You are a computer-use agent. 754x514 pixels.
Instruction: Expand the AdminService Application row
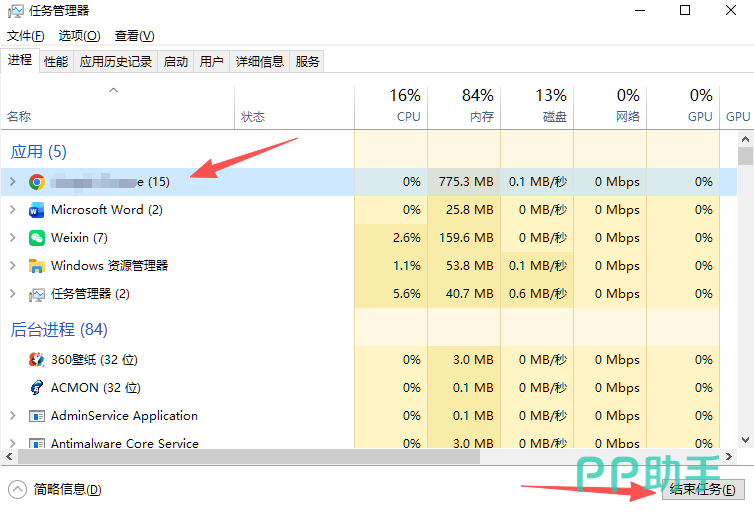pyautogui.click(x=13, y=416)
